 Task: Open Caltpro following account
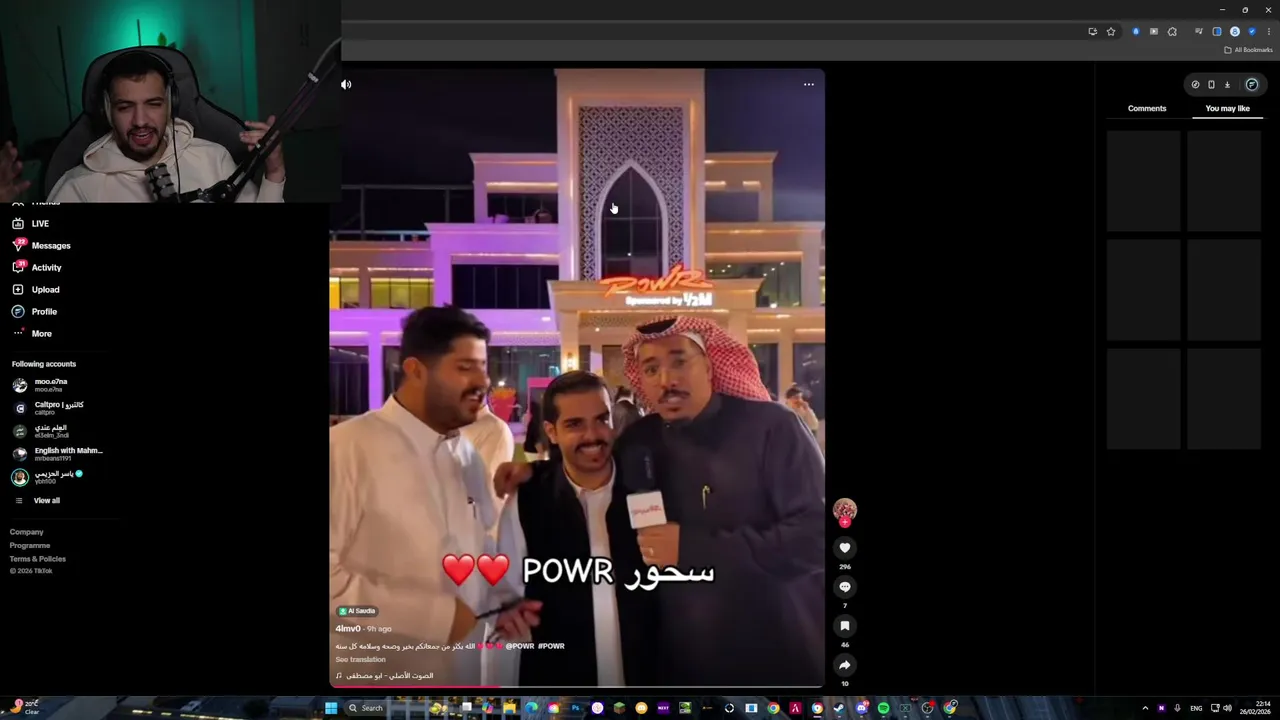(47, 408)
